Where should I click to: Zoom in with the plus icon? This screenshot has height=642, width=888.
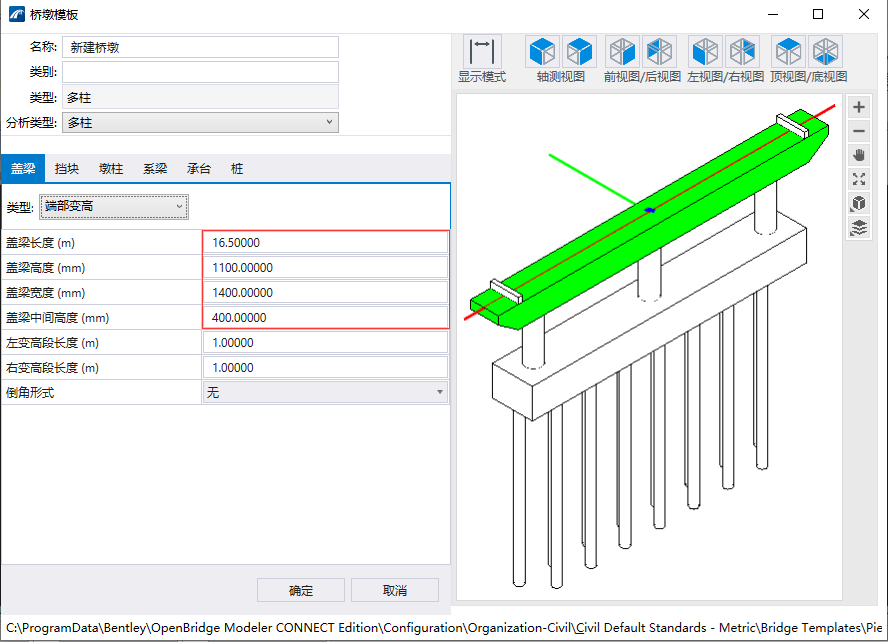[859, 108]
